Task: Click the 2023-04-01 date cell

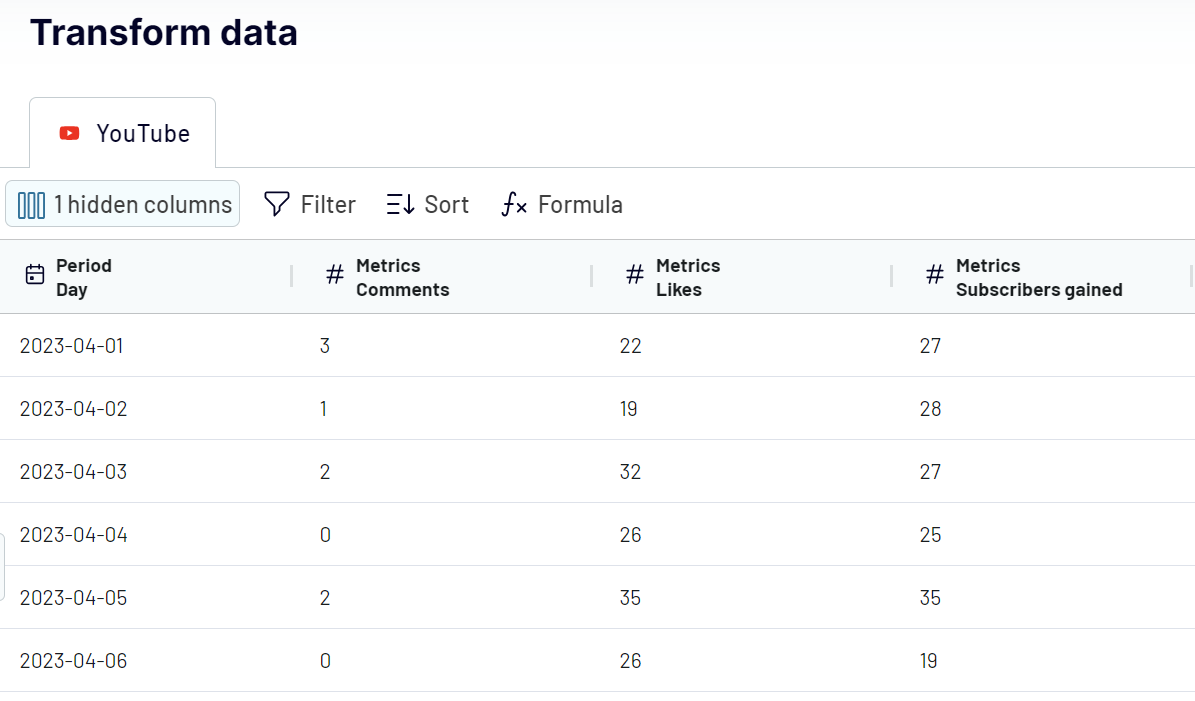Action: click(72, 346)
